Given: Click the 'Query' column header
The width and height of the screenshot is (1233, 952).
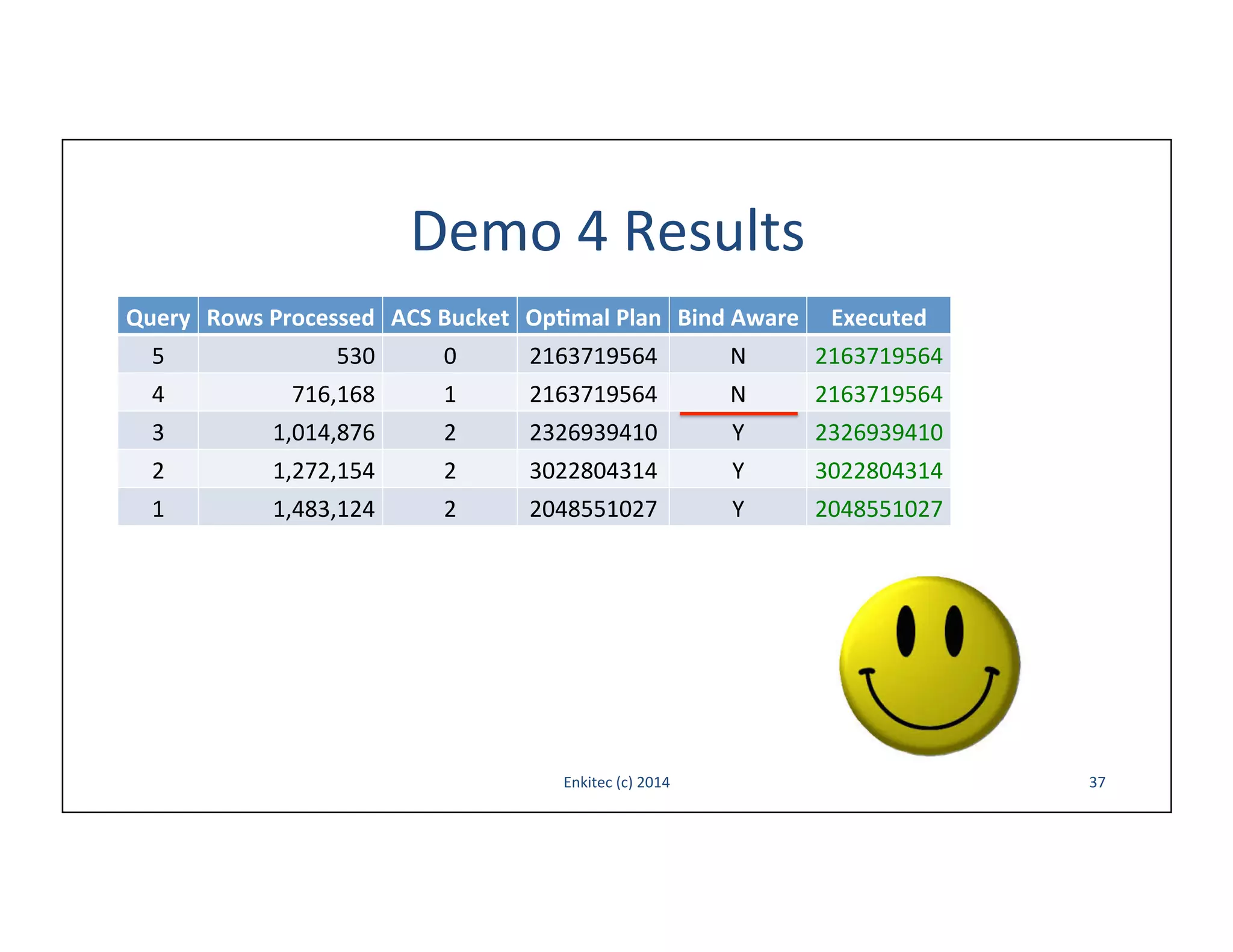Looking at the screenshot, I should point(158,317).
